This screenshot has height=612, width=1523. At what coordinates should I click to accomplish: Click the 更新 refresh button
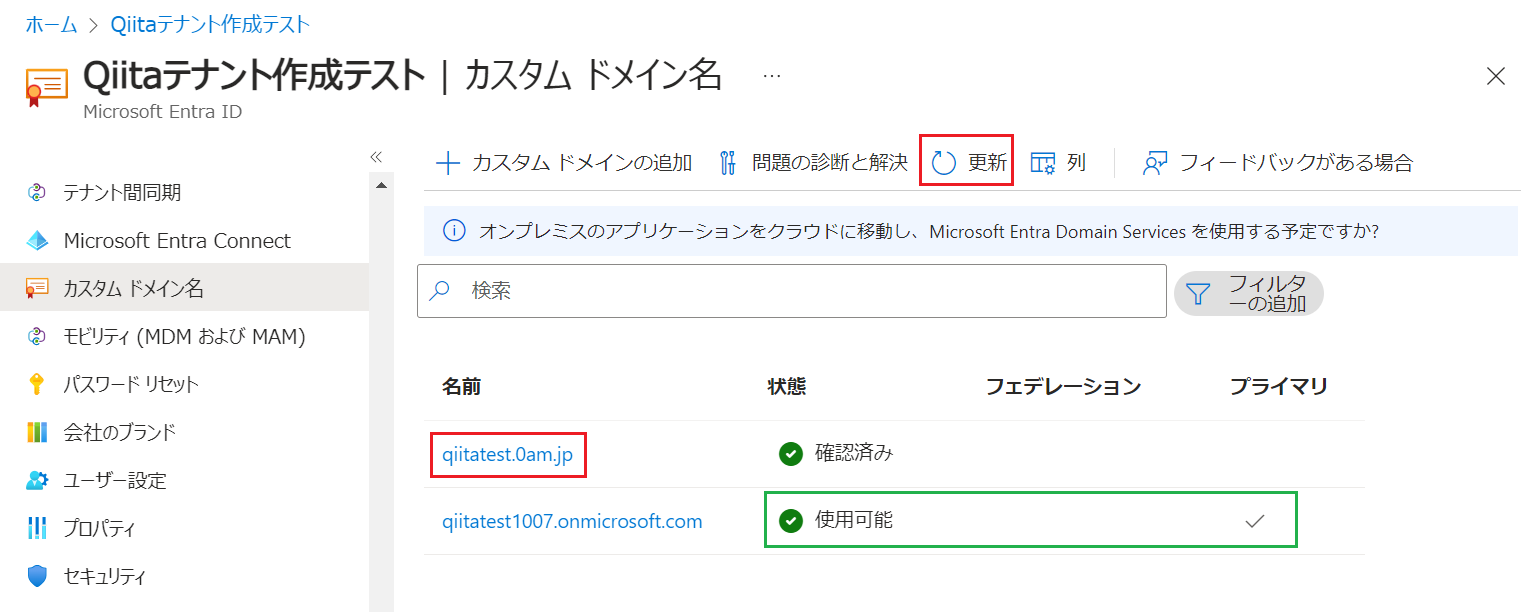coord(967,163)
